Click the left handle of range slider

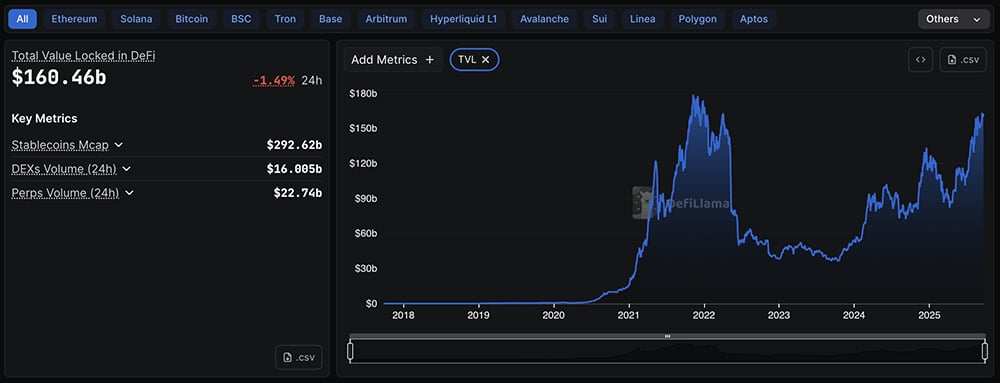click(350, 351)
